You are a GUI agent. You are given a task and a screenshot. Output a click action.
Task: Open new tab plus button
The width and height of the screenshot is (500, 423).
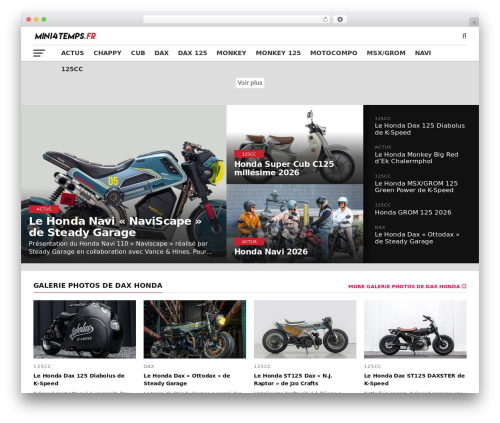click(474, 22)
